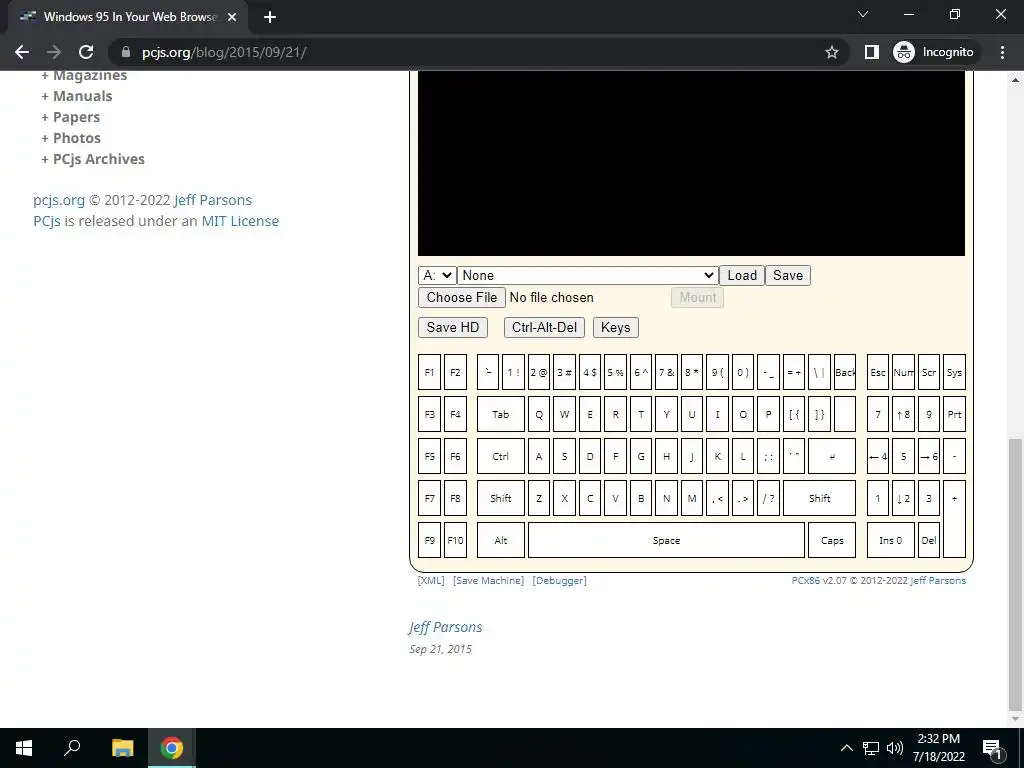Tap the Space bar virtual key
This screenshot has height=768, width=1024.
coord(666,540)
